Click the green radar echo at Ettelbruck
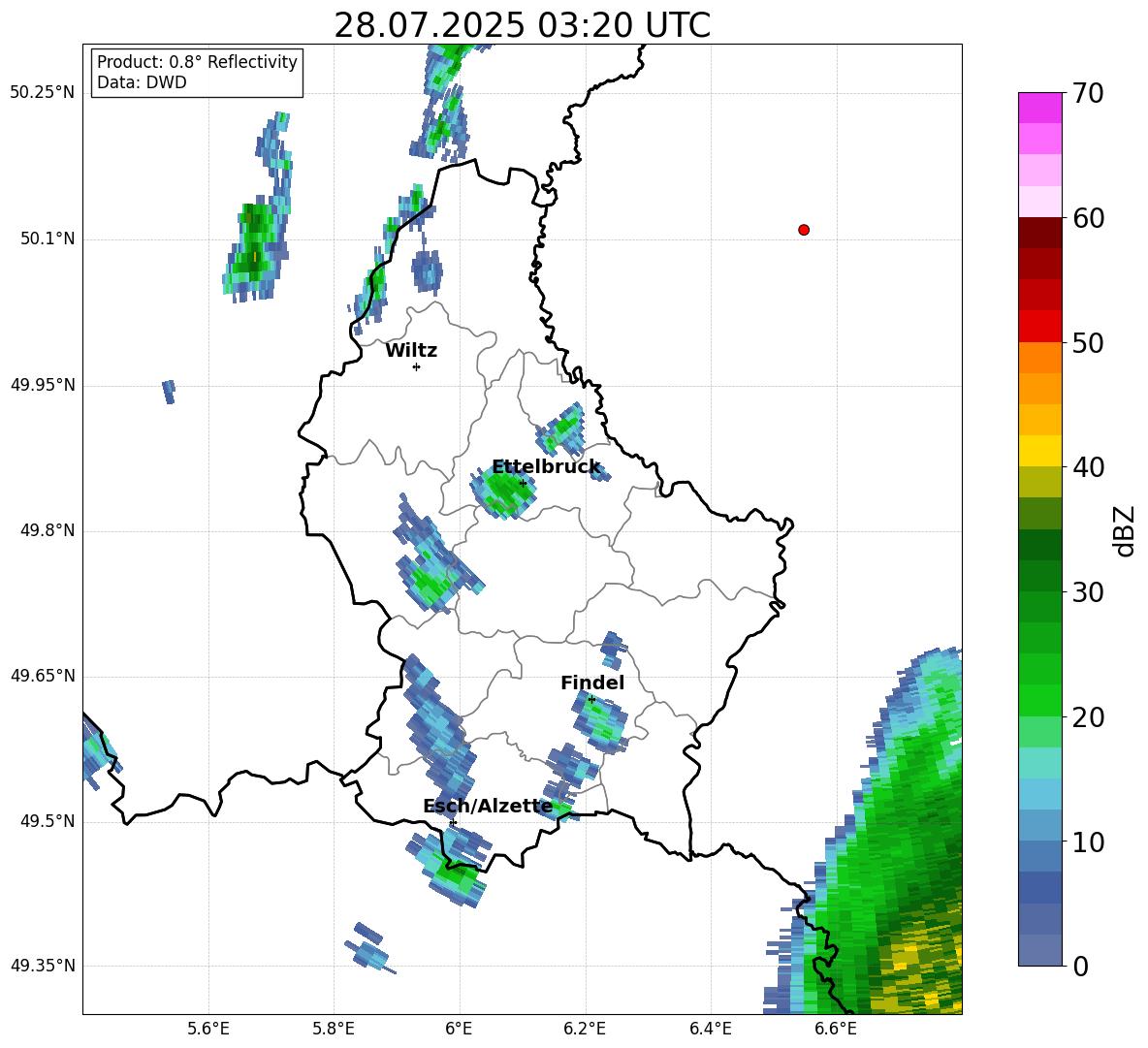The height and width of the screenshot is (1048, 1148). pos(504,491)
